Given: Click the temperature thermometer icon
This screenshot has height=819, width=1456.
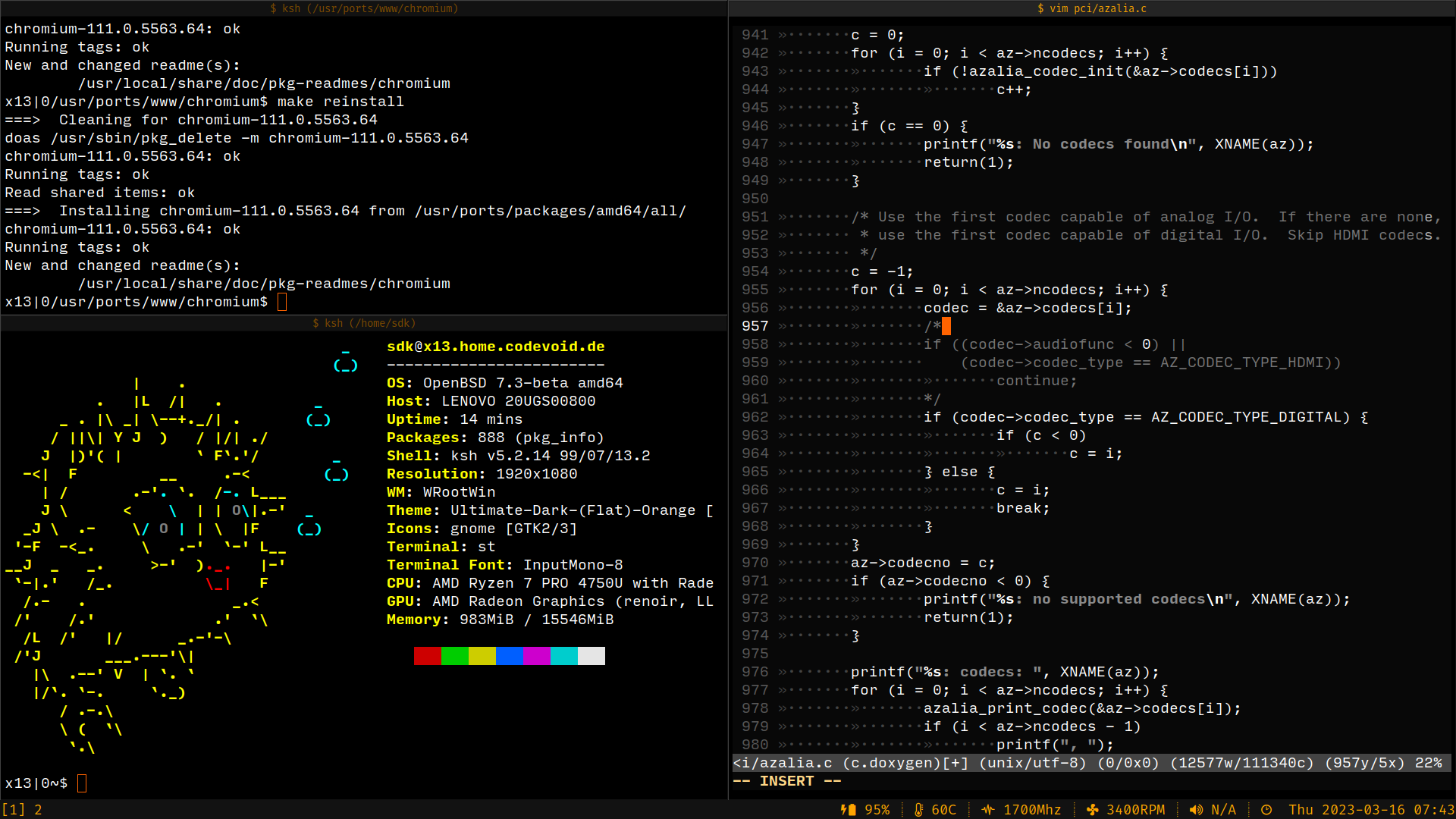Looking at the screenshot, I should pyautogui.click(x=918, y=810).
